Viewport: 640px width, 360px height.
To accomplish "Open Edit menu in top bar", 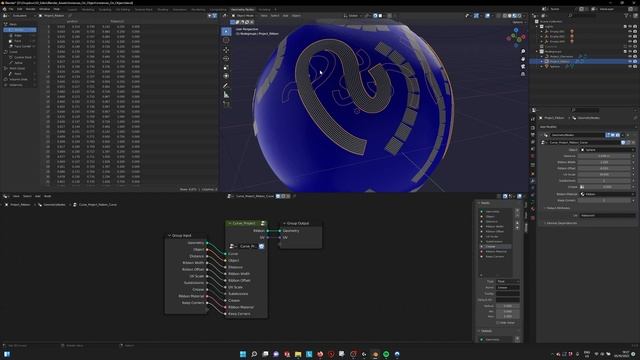I will 20,9.
